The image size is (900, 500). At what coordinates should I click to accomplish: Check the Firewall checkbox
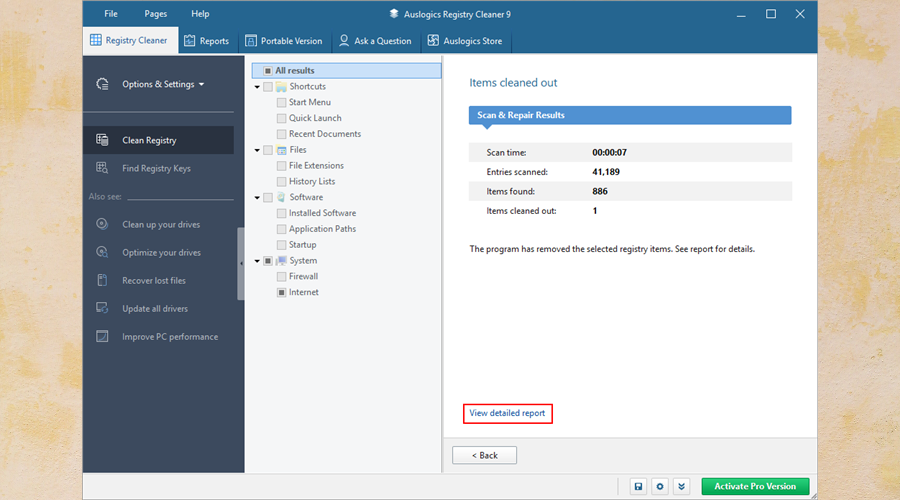pos(281,277)
